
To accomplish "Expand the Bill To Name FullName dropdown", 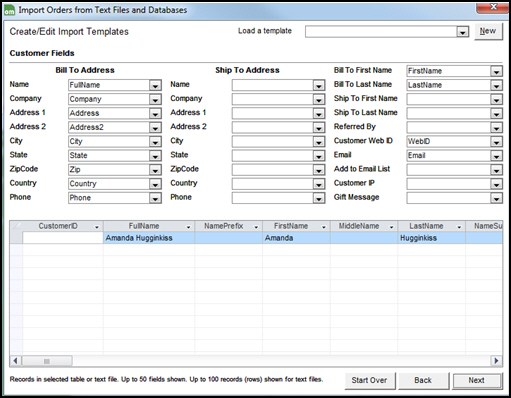I will point(155,85).
